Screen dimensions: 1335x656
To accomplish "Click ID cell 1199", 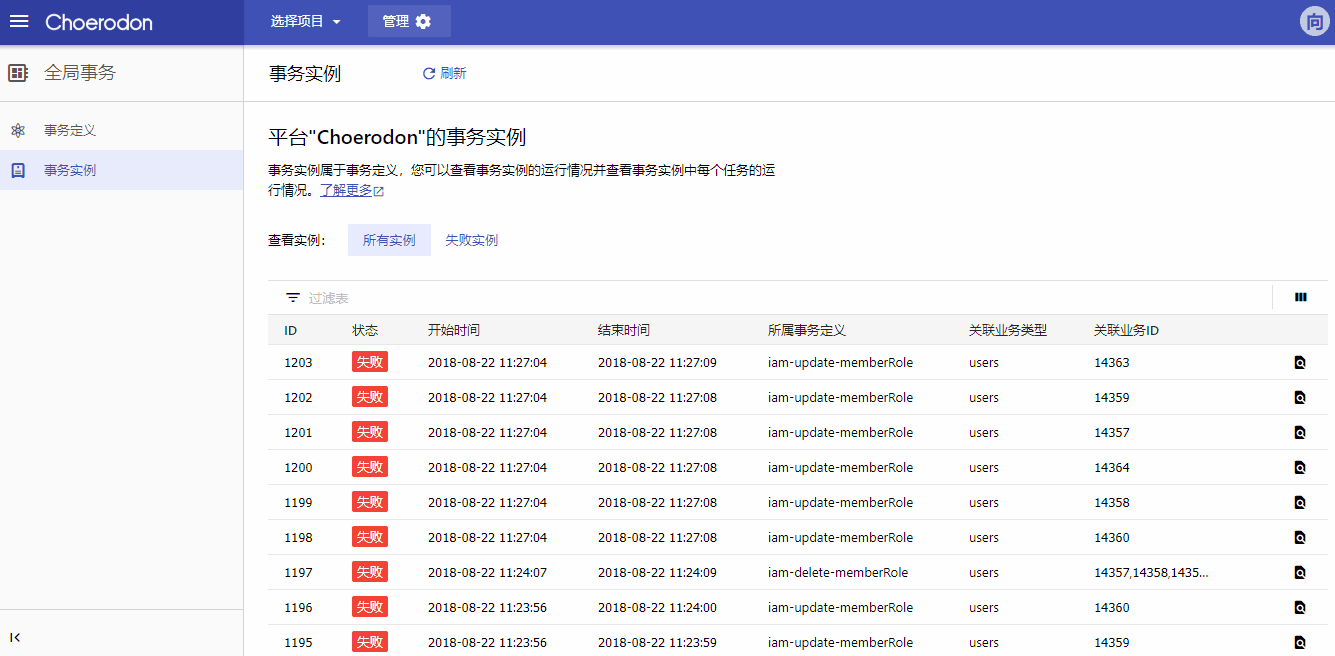I will coord(298,502).
